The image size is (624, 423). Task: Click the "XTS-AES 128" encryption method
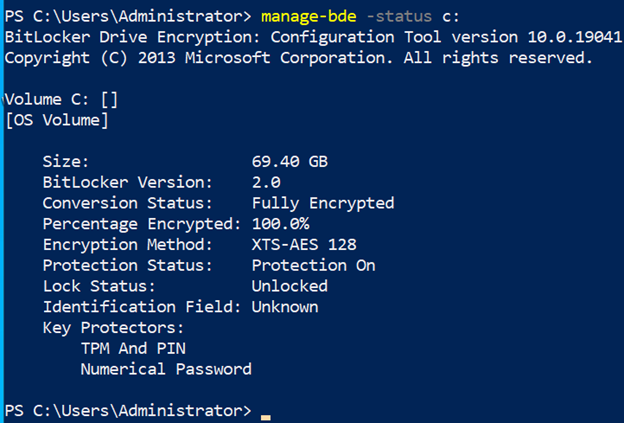(x=304, y=244)
